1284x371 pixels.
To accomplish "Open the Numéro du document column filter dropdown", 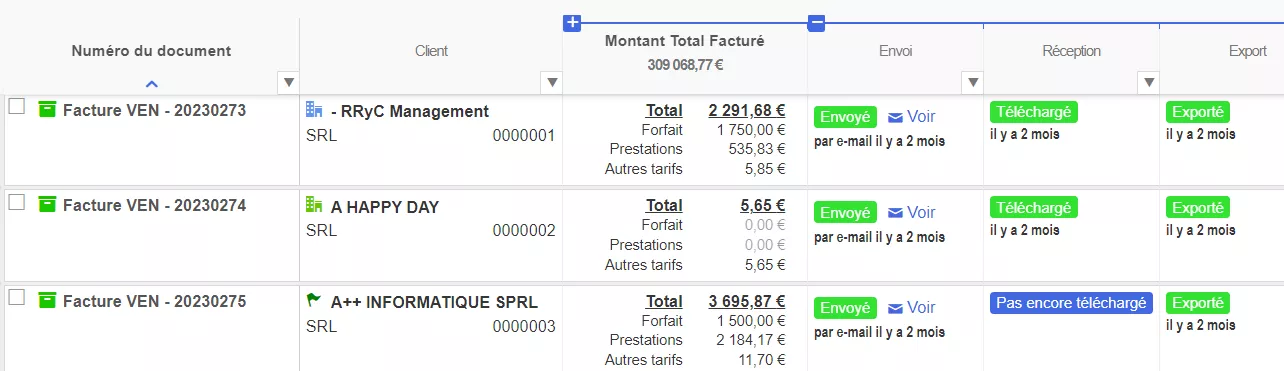I will [x=288, y=82].
